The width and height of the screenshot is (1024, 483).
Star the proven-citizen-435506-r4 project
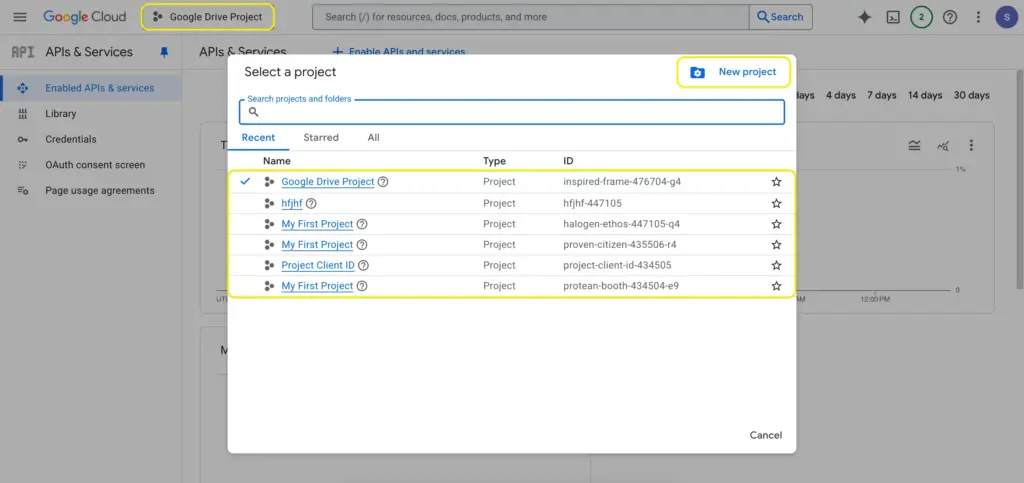[776, 245]
